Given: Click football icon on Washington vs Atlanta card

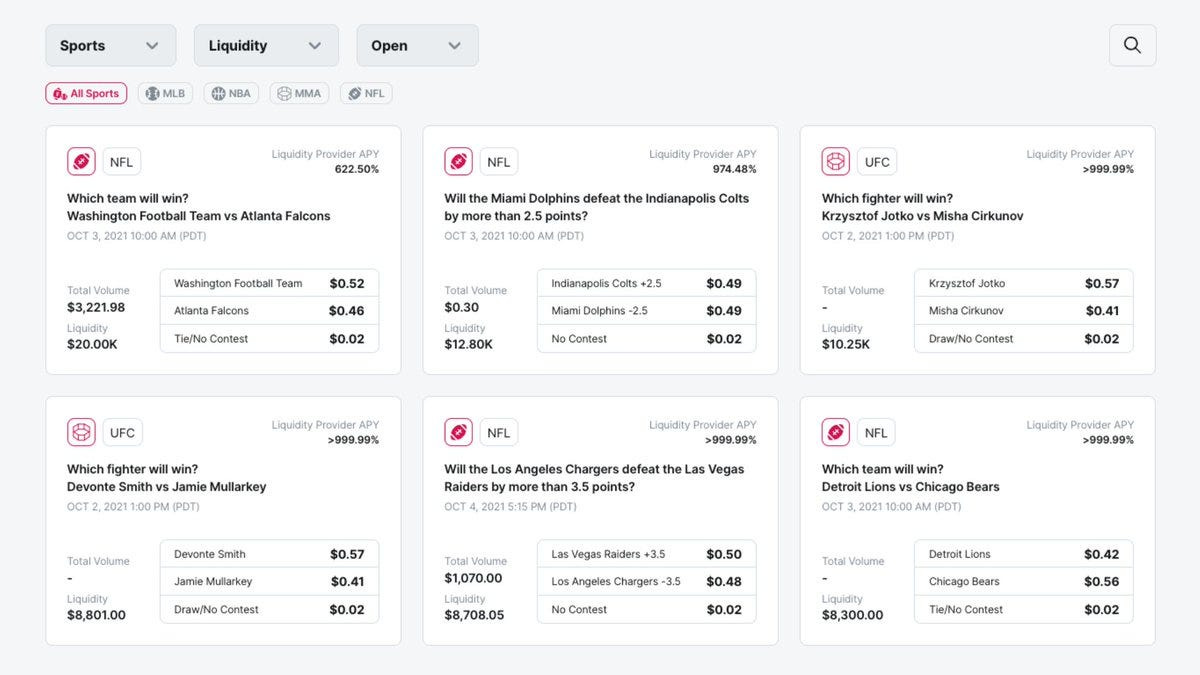Looking at the screenshot, I should pos(81,161).
